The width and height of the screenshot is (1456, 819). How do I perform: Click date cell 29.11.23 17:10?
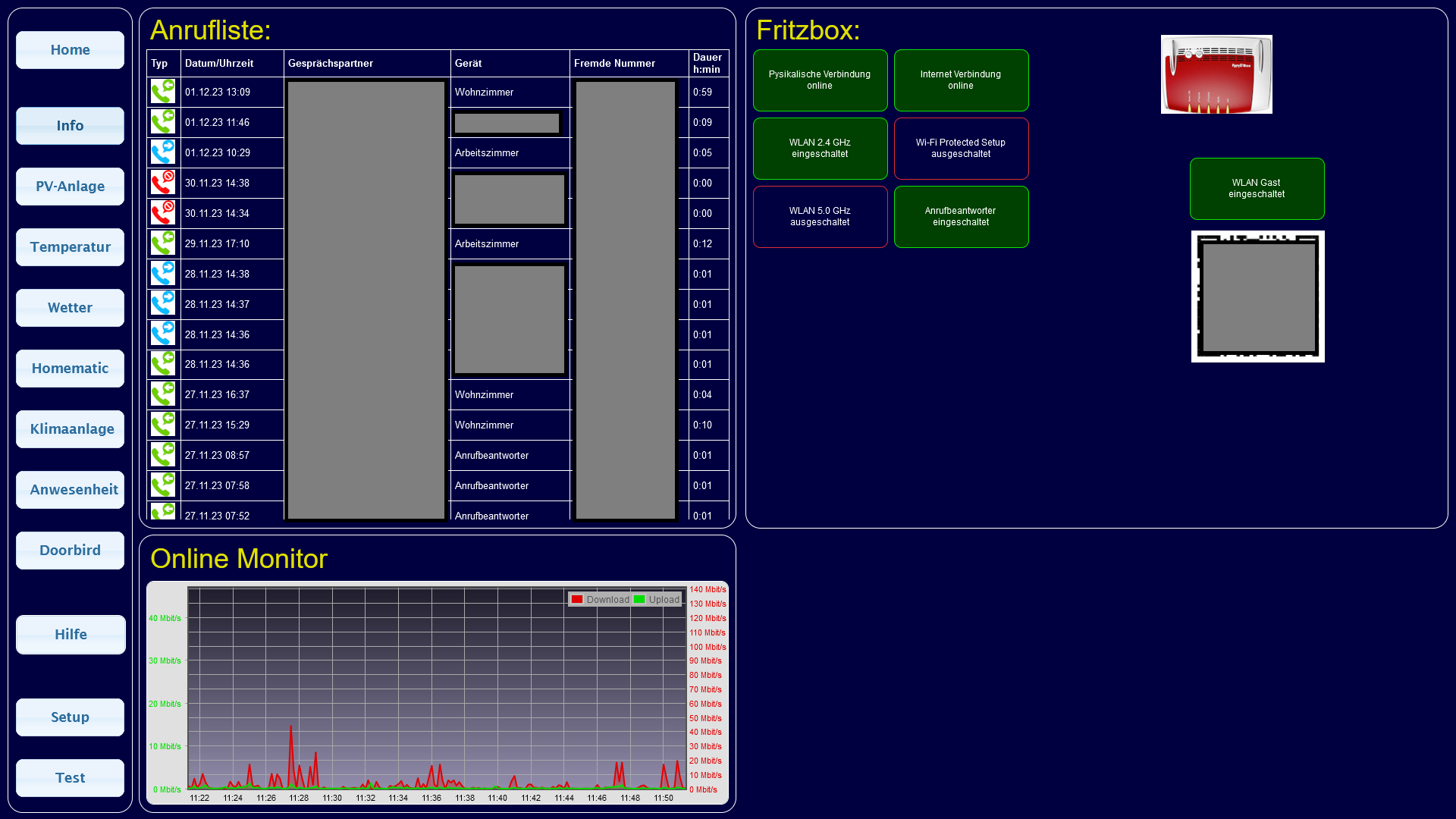coord(232,244)
